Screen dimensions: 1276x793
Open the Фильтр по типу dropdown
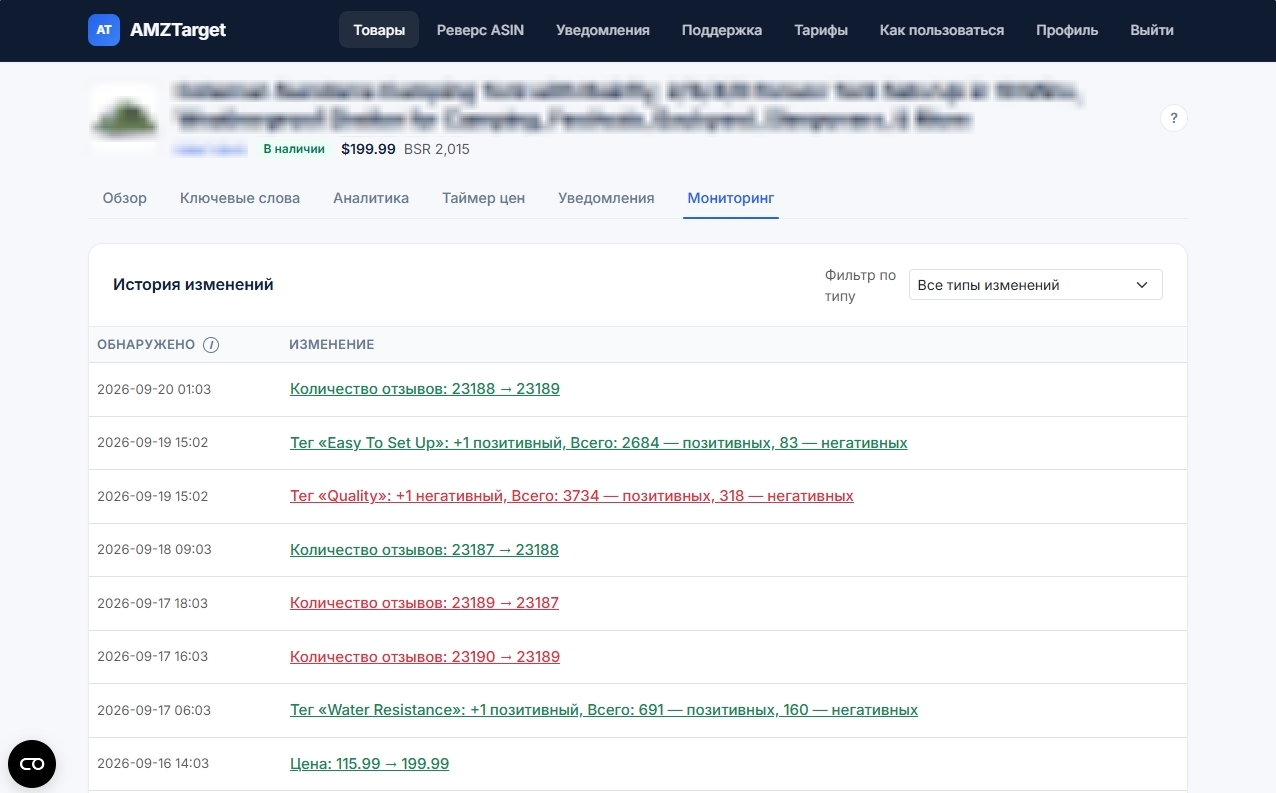(x=1035, y=285)
